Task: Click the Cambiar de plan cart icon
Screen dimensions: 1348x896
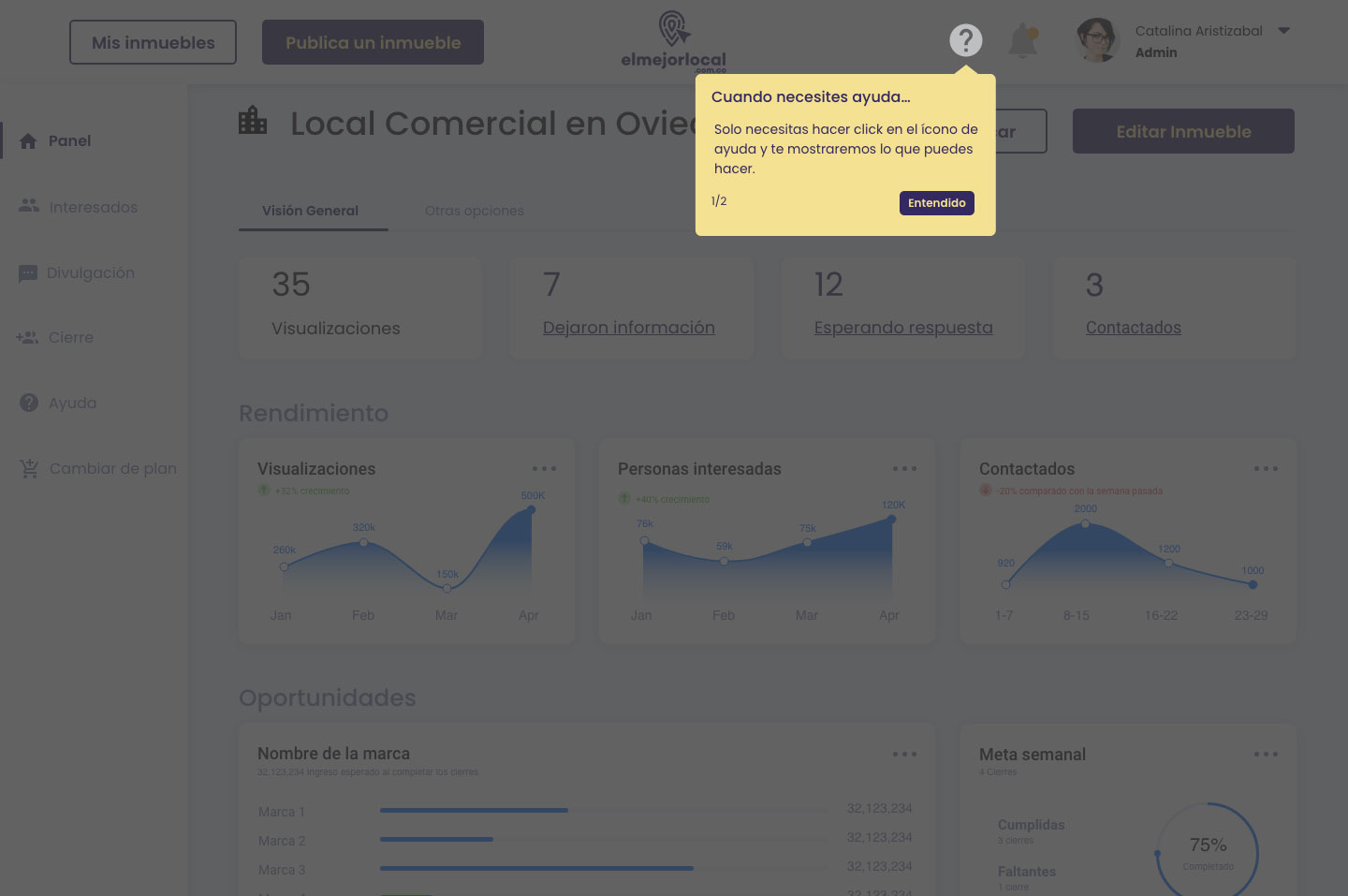Action: (x=29, y=468)
